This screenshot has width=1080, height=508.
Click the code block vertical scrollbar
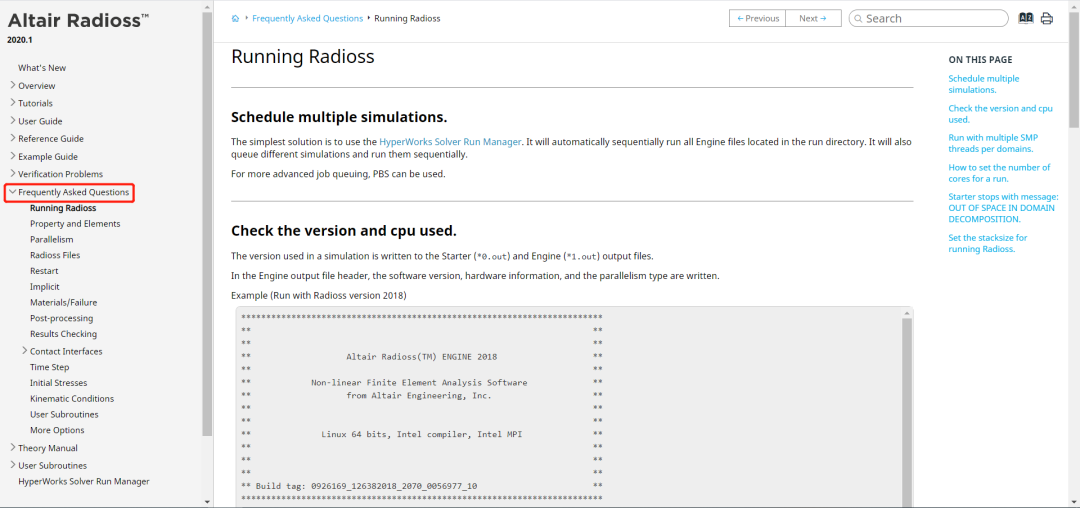pos(907,413)
